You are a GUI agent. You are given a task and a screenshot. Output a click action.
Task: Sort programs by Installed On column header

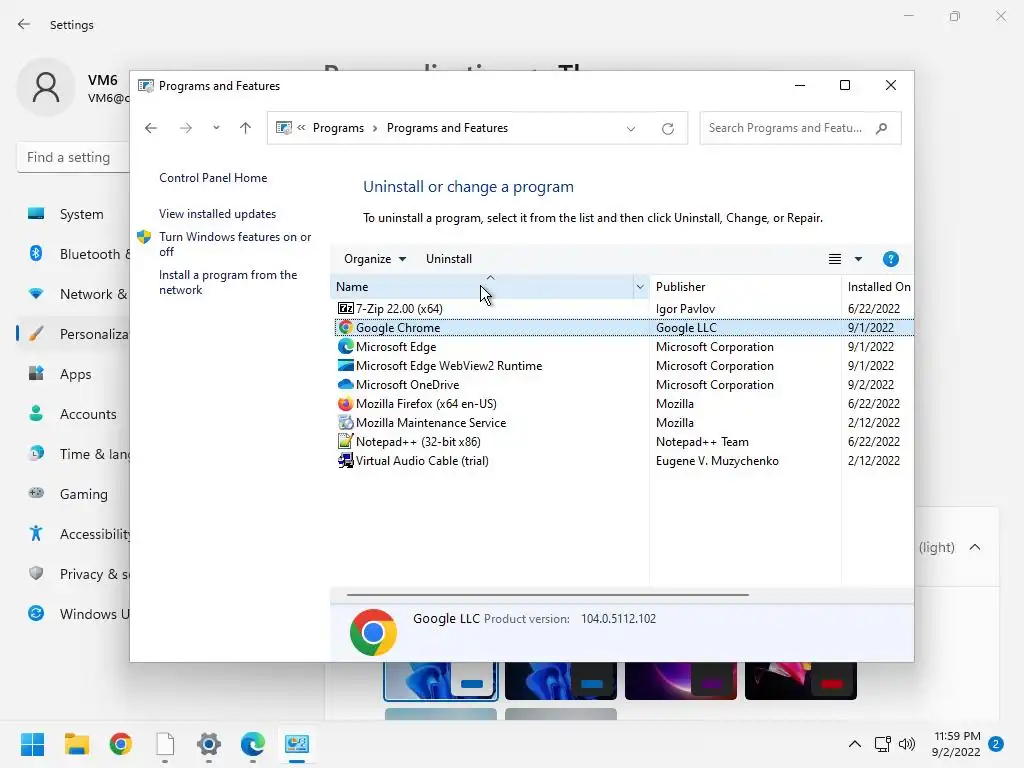[x=878, y=287]
